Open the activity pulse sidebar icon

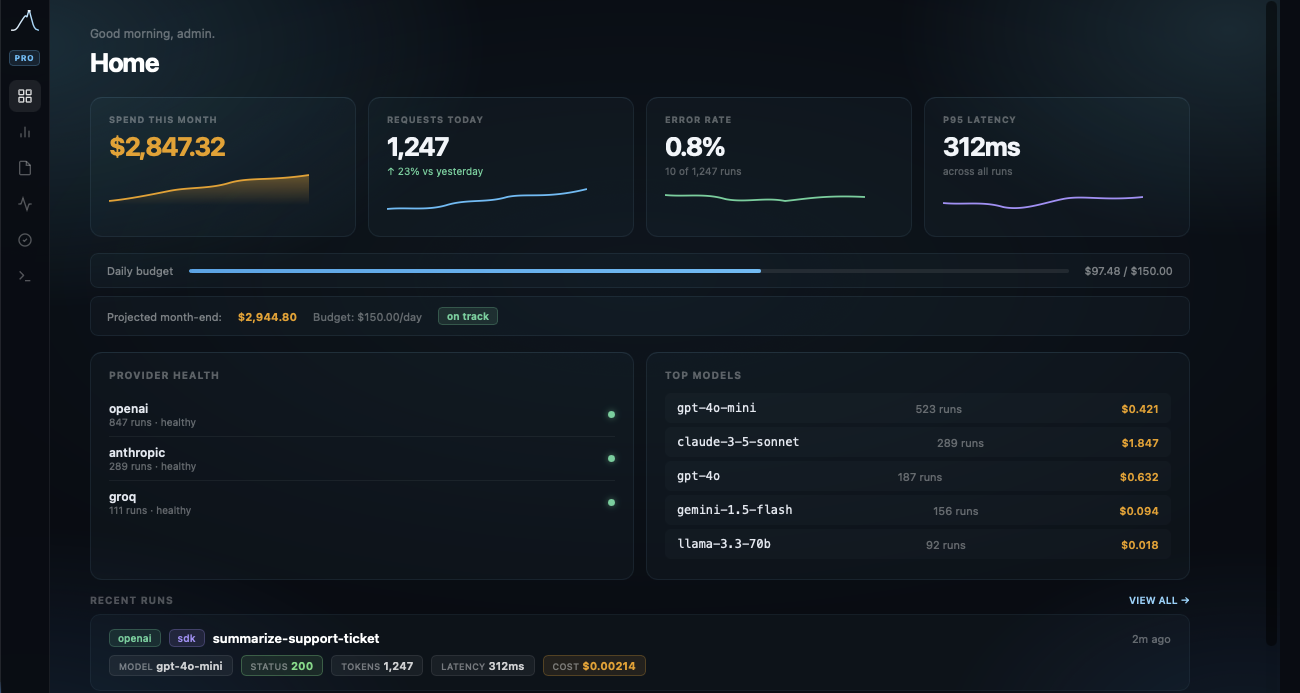25,204
